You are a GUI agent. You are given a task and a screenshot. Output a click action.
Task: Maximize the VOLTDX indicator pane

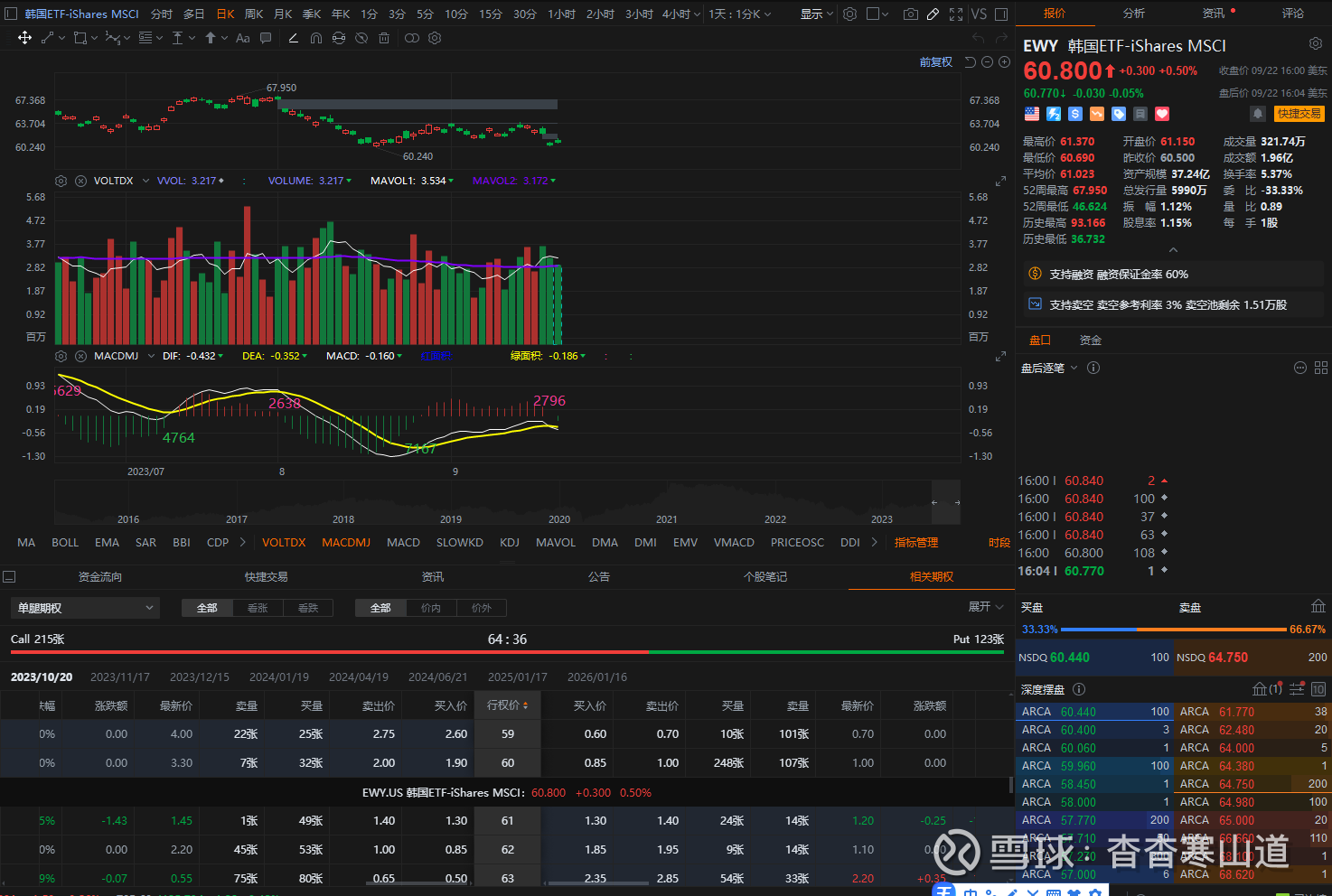[1000, 182]
